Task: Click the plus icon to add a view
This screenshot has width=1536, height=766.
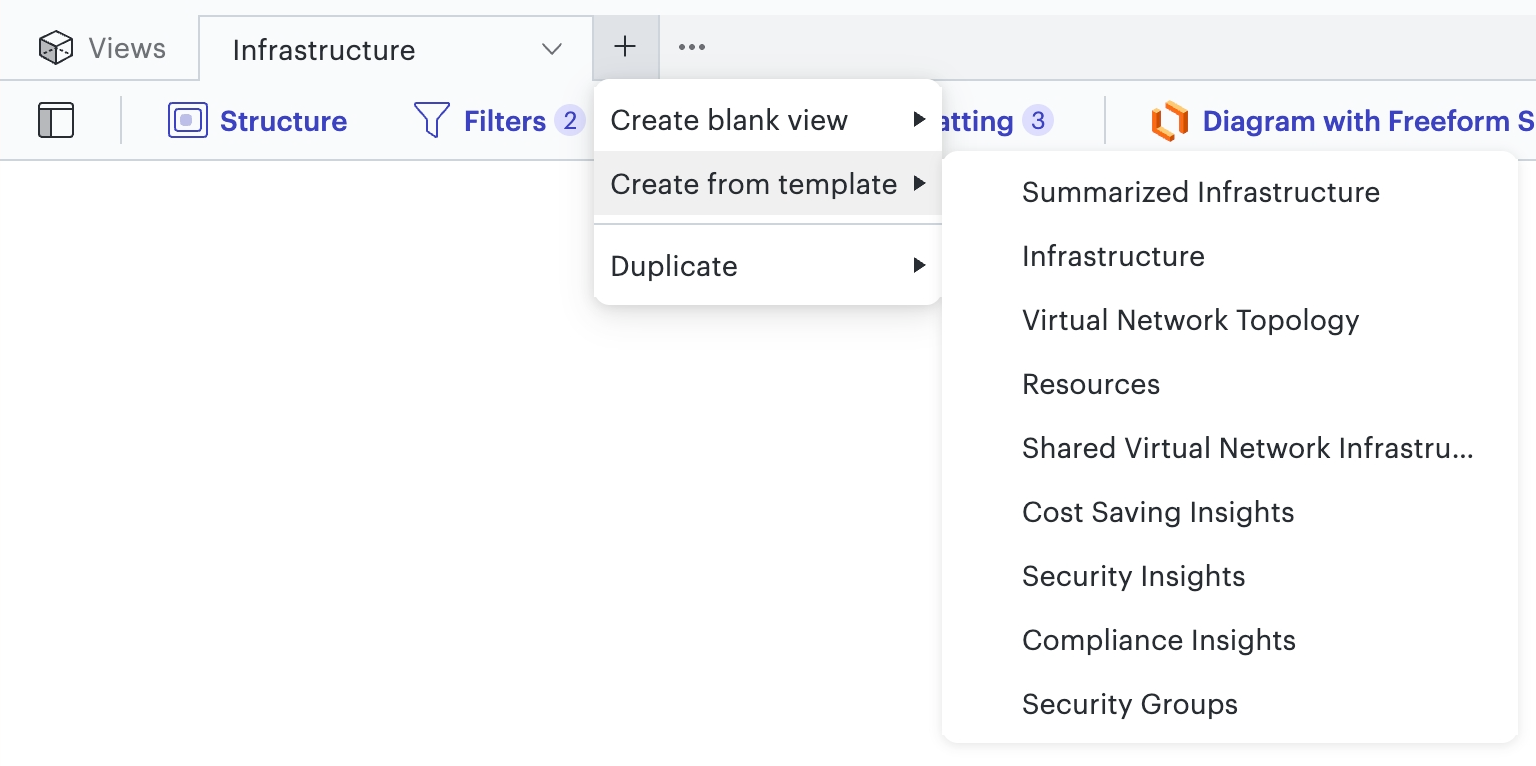Action: [625, 46]
